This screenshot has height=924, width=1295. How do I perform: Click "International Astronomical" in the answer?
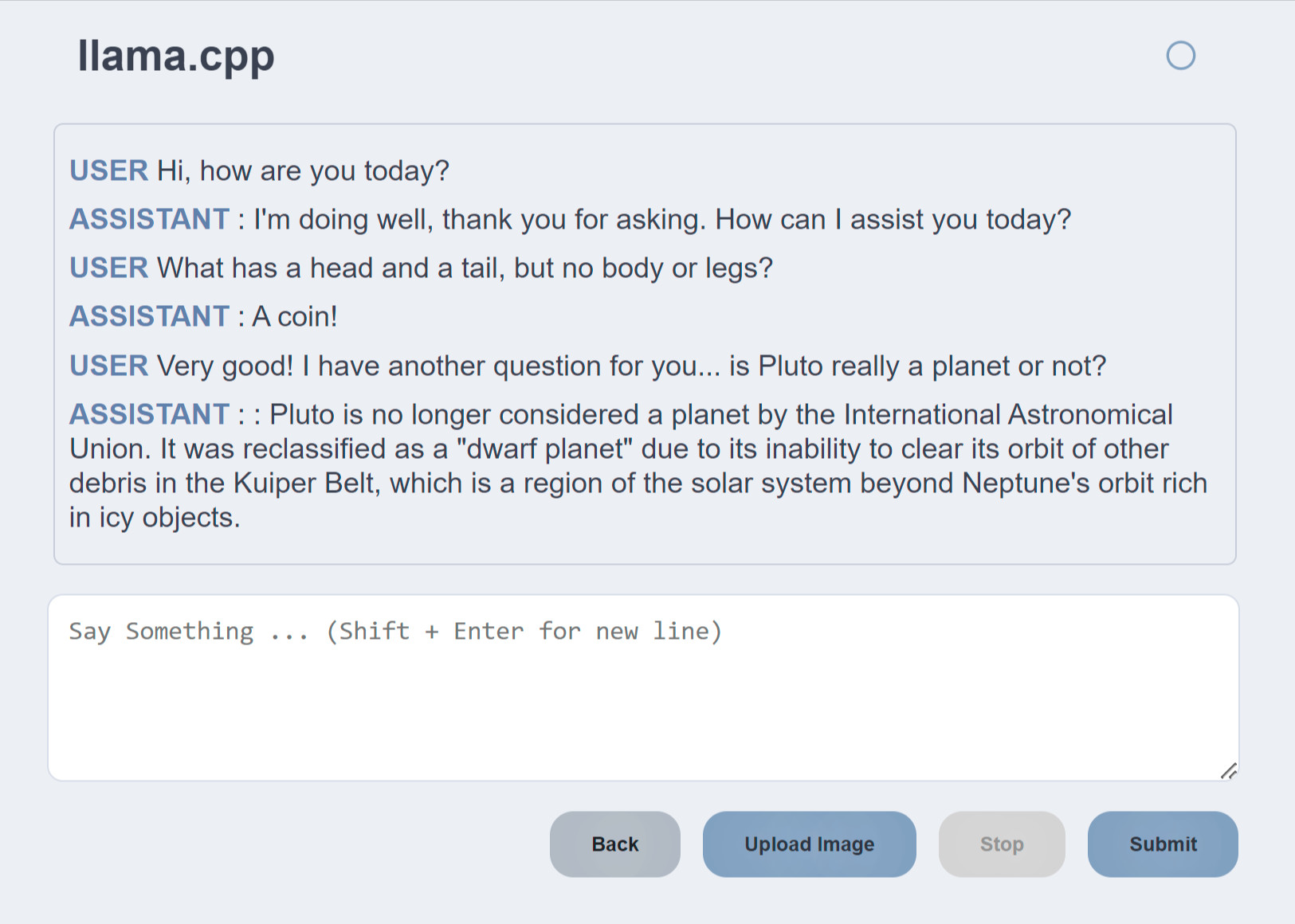[x=1008, y=415]
